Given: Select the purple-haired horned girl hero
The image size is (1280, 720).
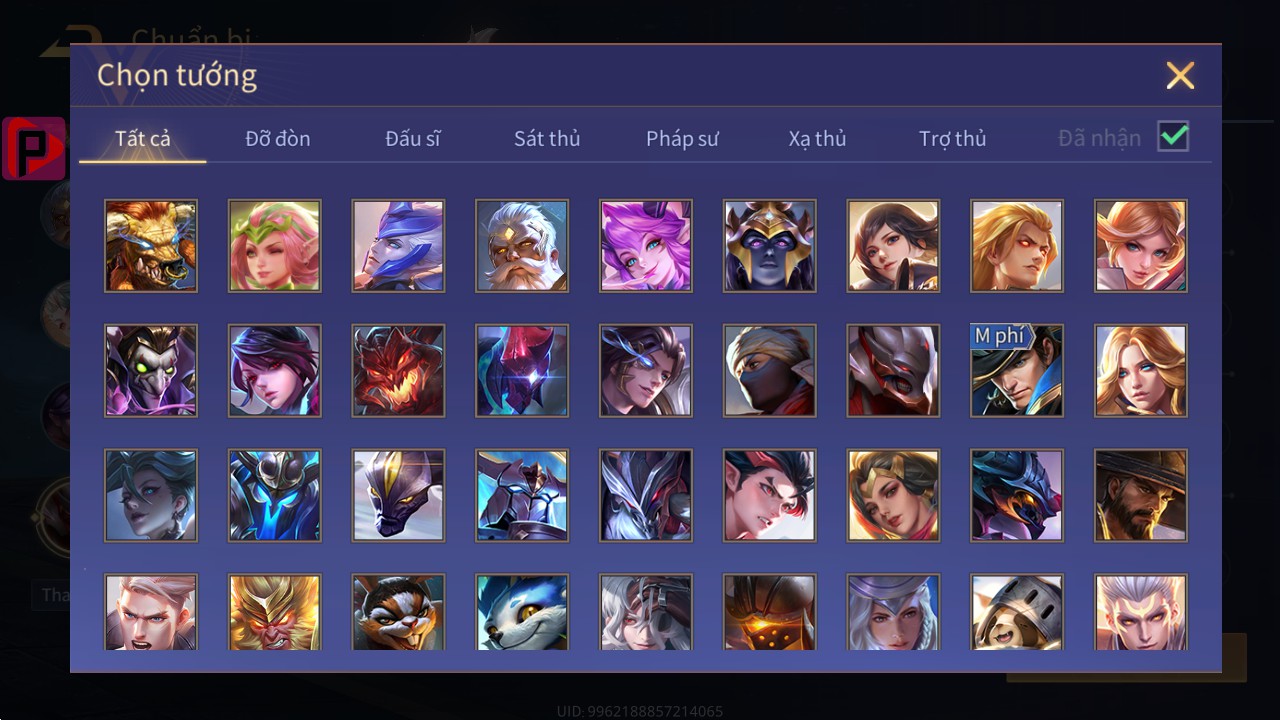Looking at the screenshot, I should pyautogui.click(x=646, y=246).
